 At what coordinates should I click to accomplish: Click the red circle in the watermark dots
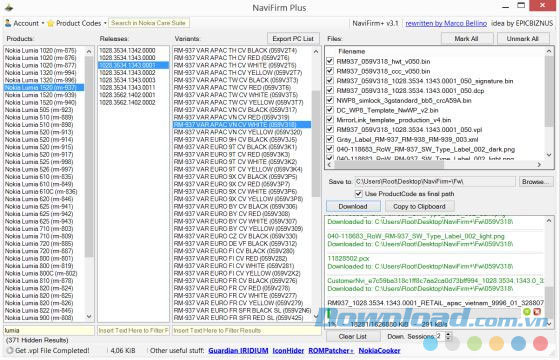(x=540, y=344)
